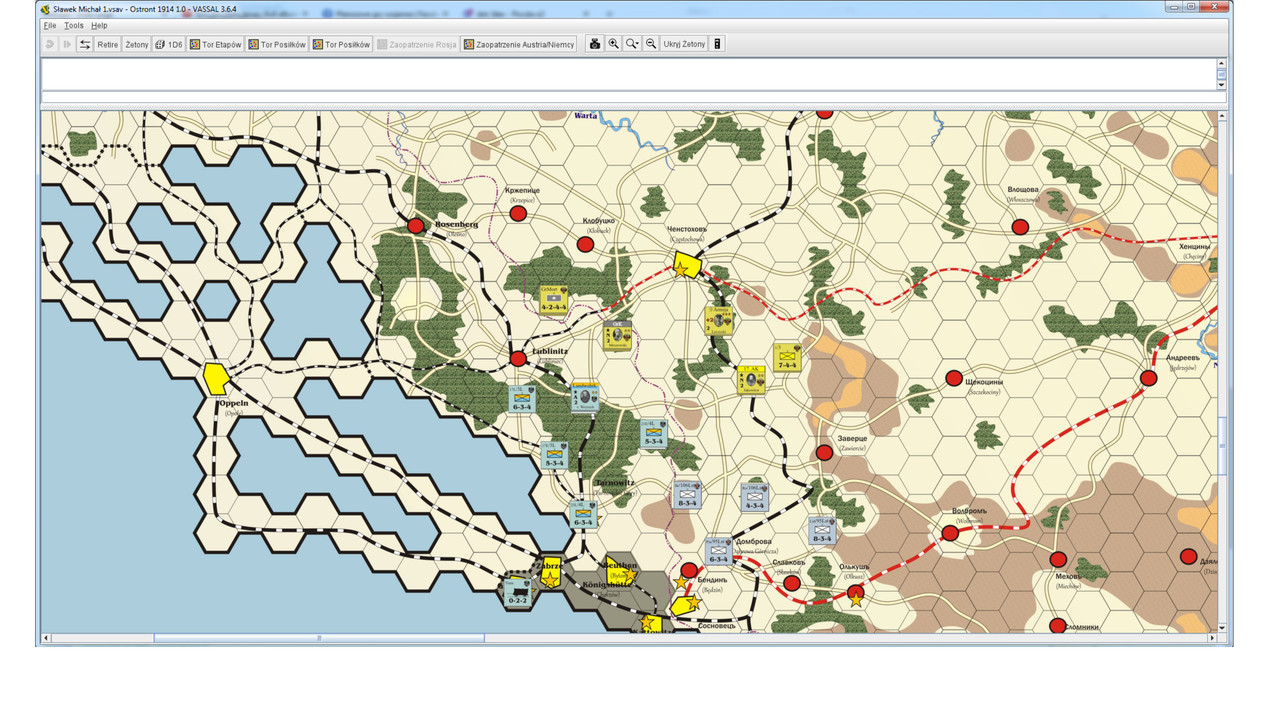Click the Zaopatrzenie Rosja button
Image resolution: width=1280 pixels, height=720 pixels.
click(x=417, y=44)
